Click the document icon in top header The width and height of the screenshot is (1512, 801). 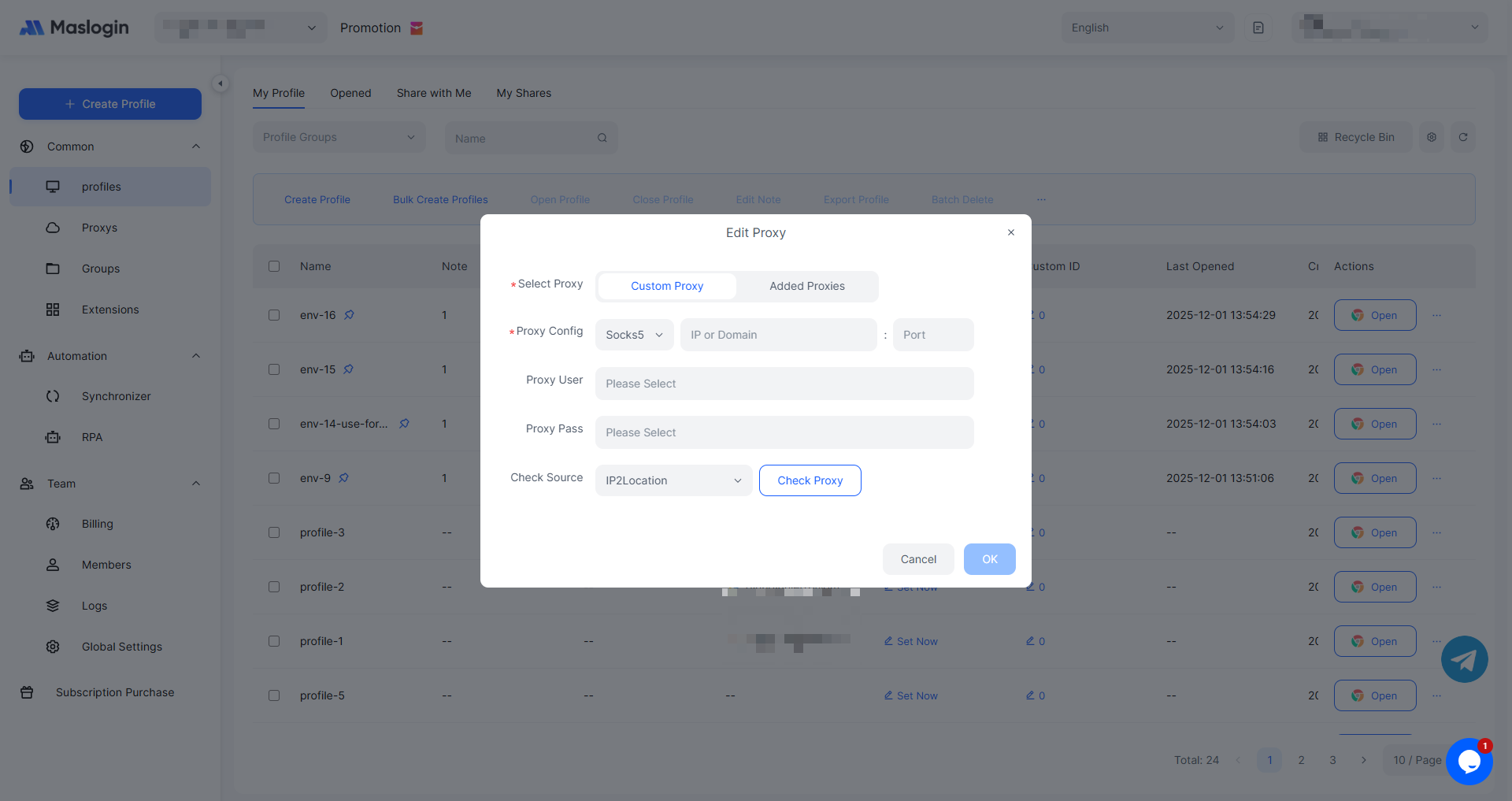click(x=1258, y=28)
